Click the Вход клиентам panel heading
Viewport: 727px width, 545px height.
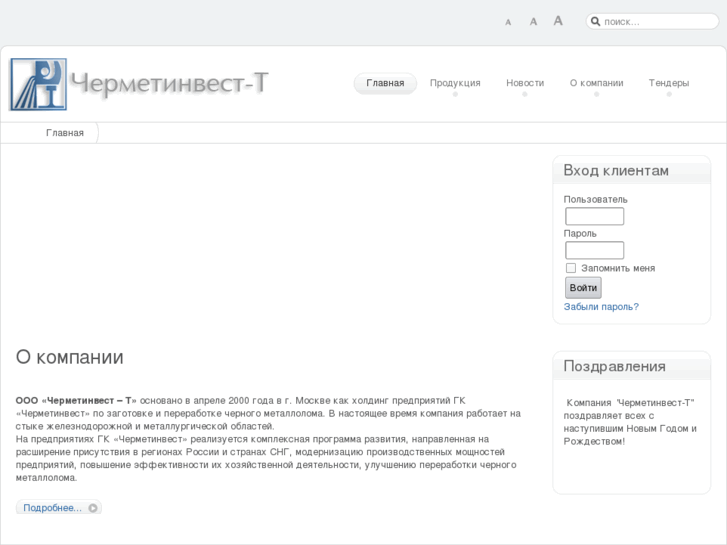tap(616, 171)
